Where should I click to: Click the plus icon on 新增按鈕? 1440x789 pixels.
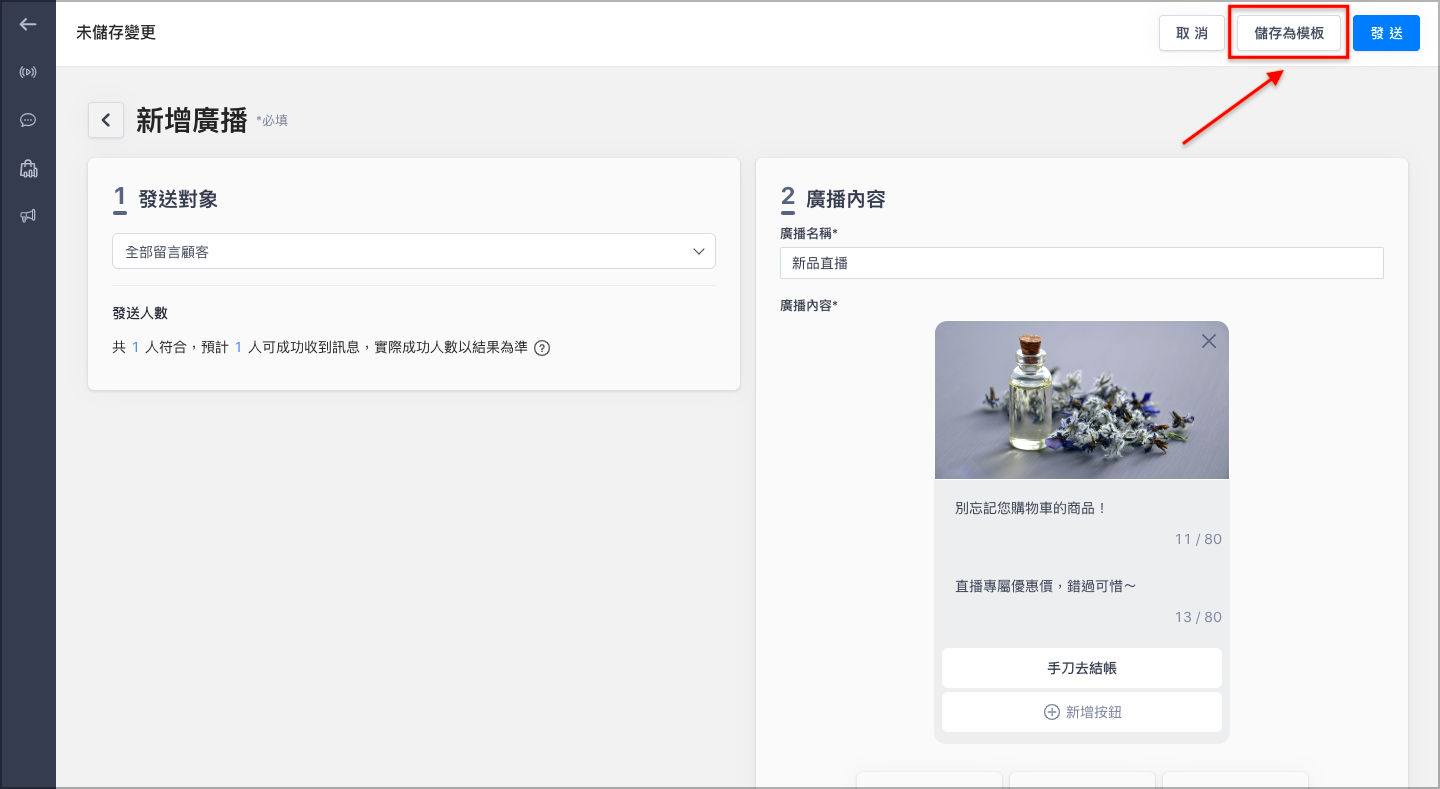(1051, 712)
